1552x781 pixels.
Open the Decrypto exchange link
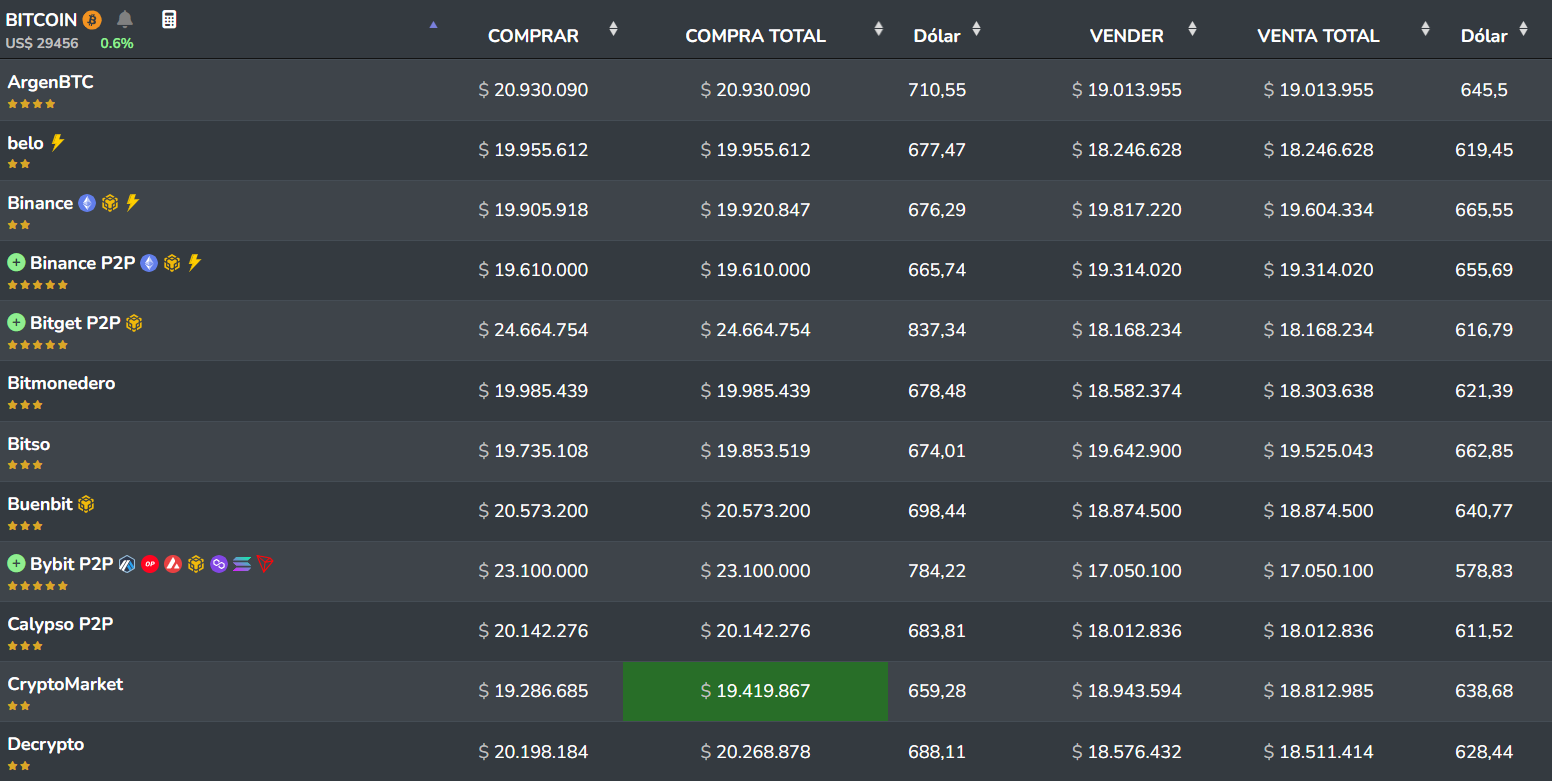[46, 744]
